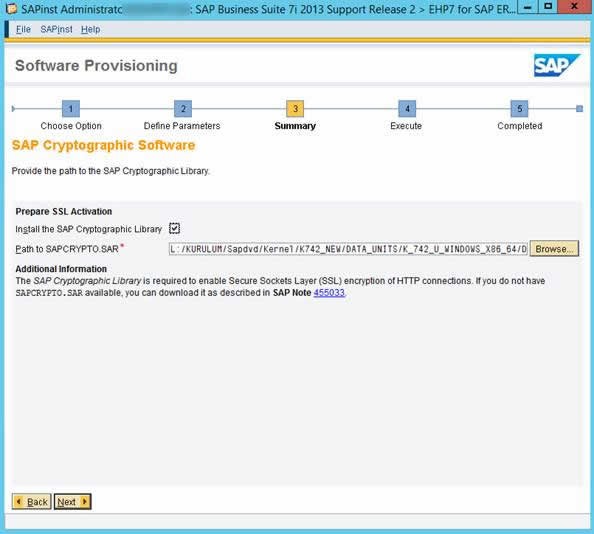Click step 4 Execute marker
This screenshot has height=534, width=594.
click(407, 109)
